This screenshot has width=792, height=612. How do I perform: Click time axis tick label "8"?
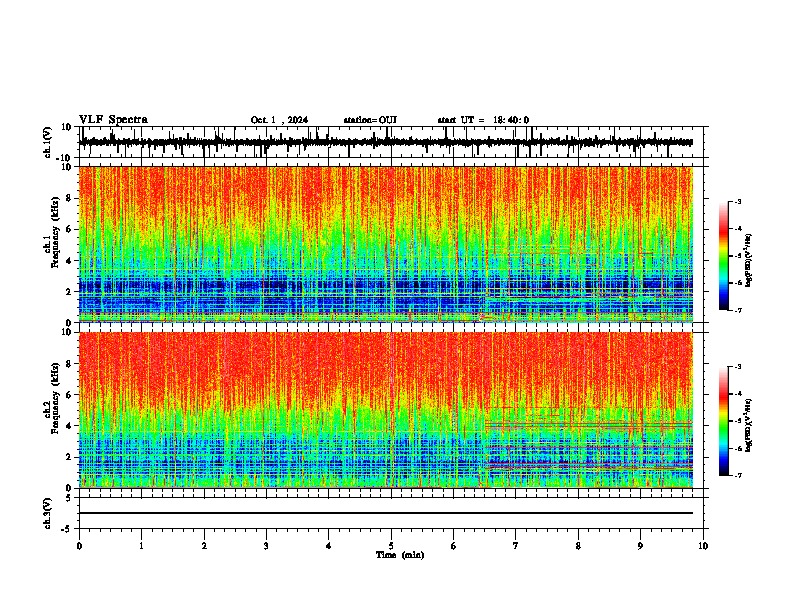pyautogui.click(x=578, y=546)
